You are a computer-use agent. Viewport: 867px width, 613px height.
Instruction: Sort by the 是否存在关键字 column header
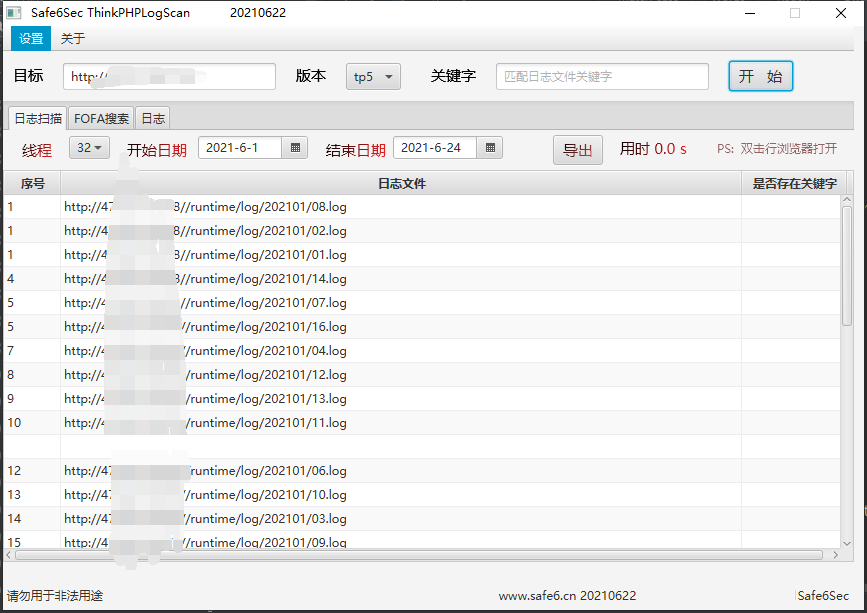(x=794, y=184)
